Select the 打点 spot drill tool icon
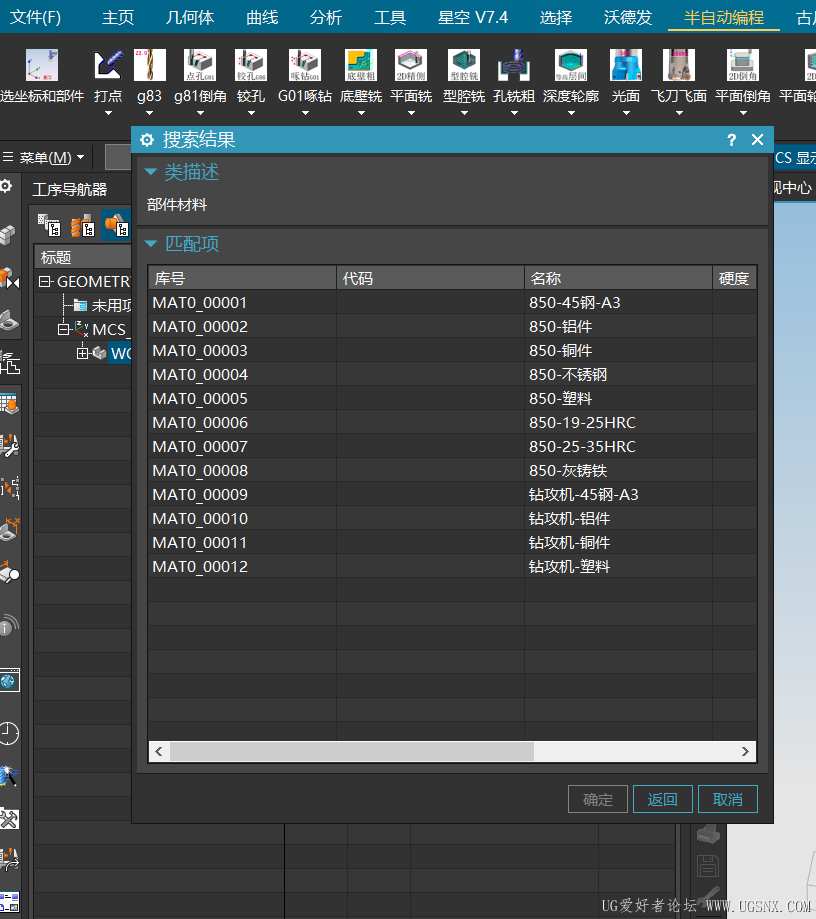Screen dimensions: 816x919 [108, 65]
